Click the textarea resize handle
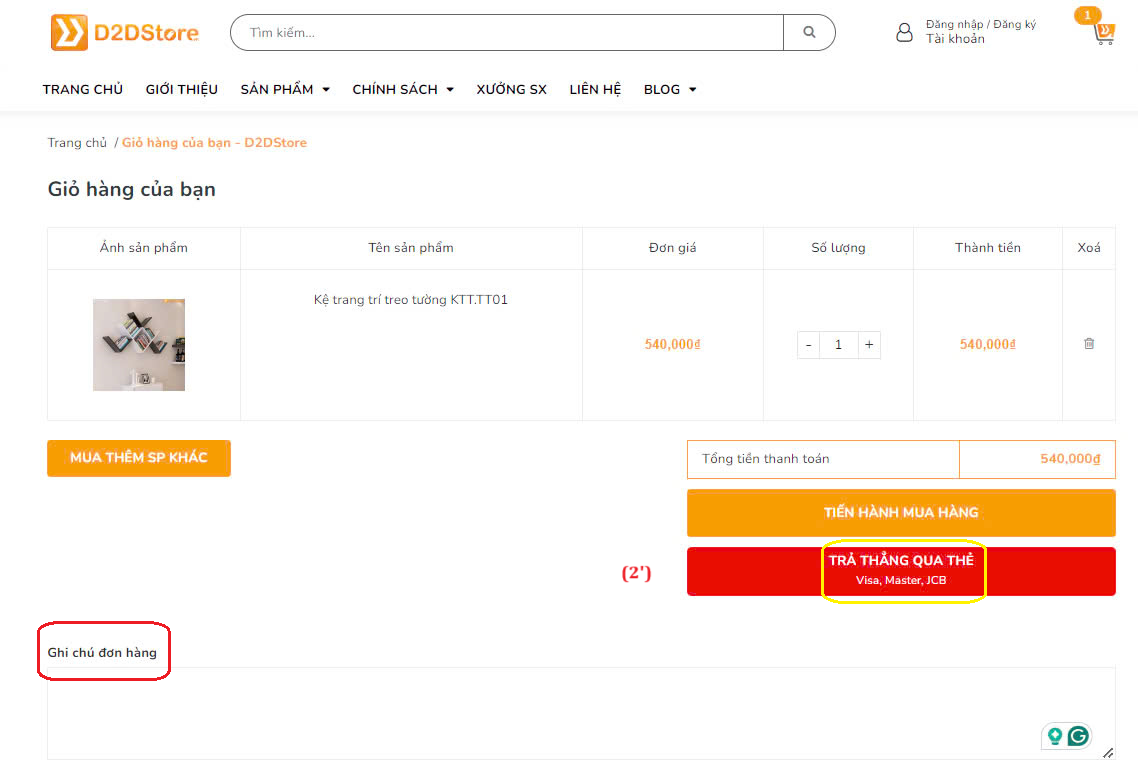 click(x=1108, y=753)
